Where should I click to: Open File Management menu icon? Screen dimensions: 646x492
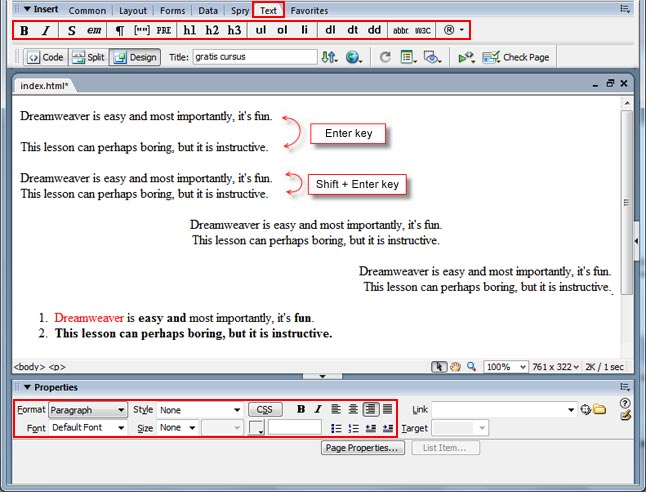click(329, 57)
